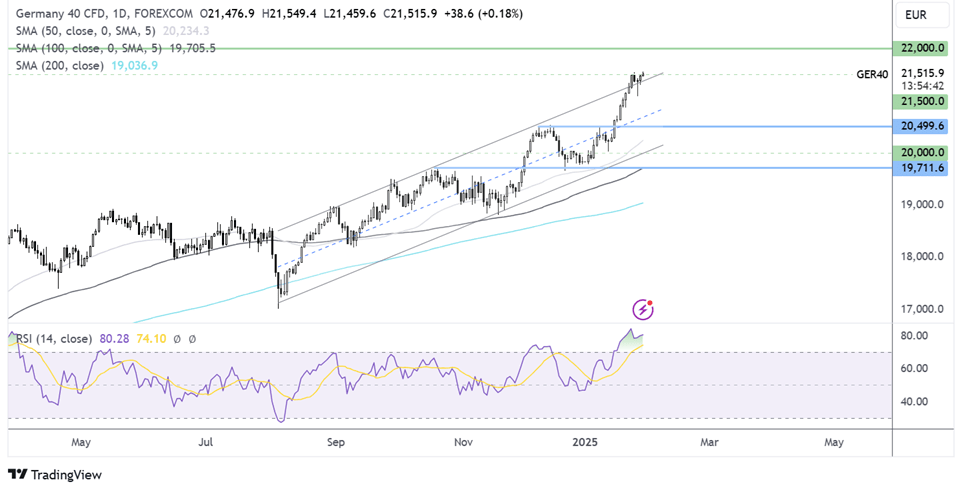964x492 pixels.
Task: Click the +38.6 (+0.18%) change value
Action: [x=486, y=13]
